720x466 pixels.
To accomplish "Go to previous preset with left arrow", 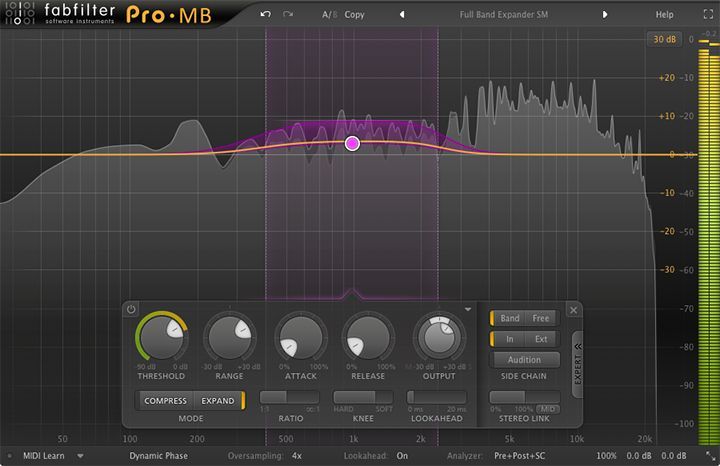I will tap(402, 15).
